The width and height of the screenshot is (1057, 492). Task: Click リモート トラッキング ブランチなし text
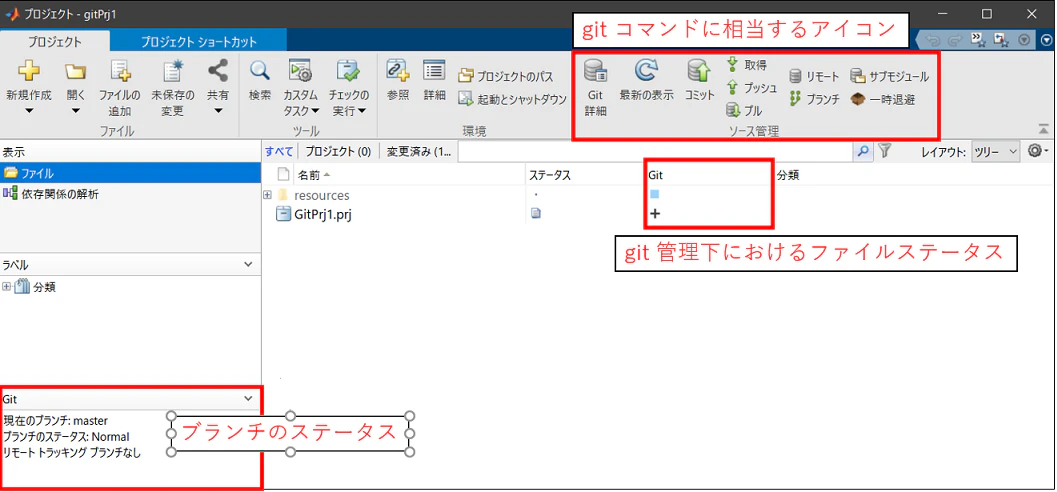(72, 452)
